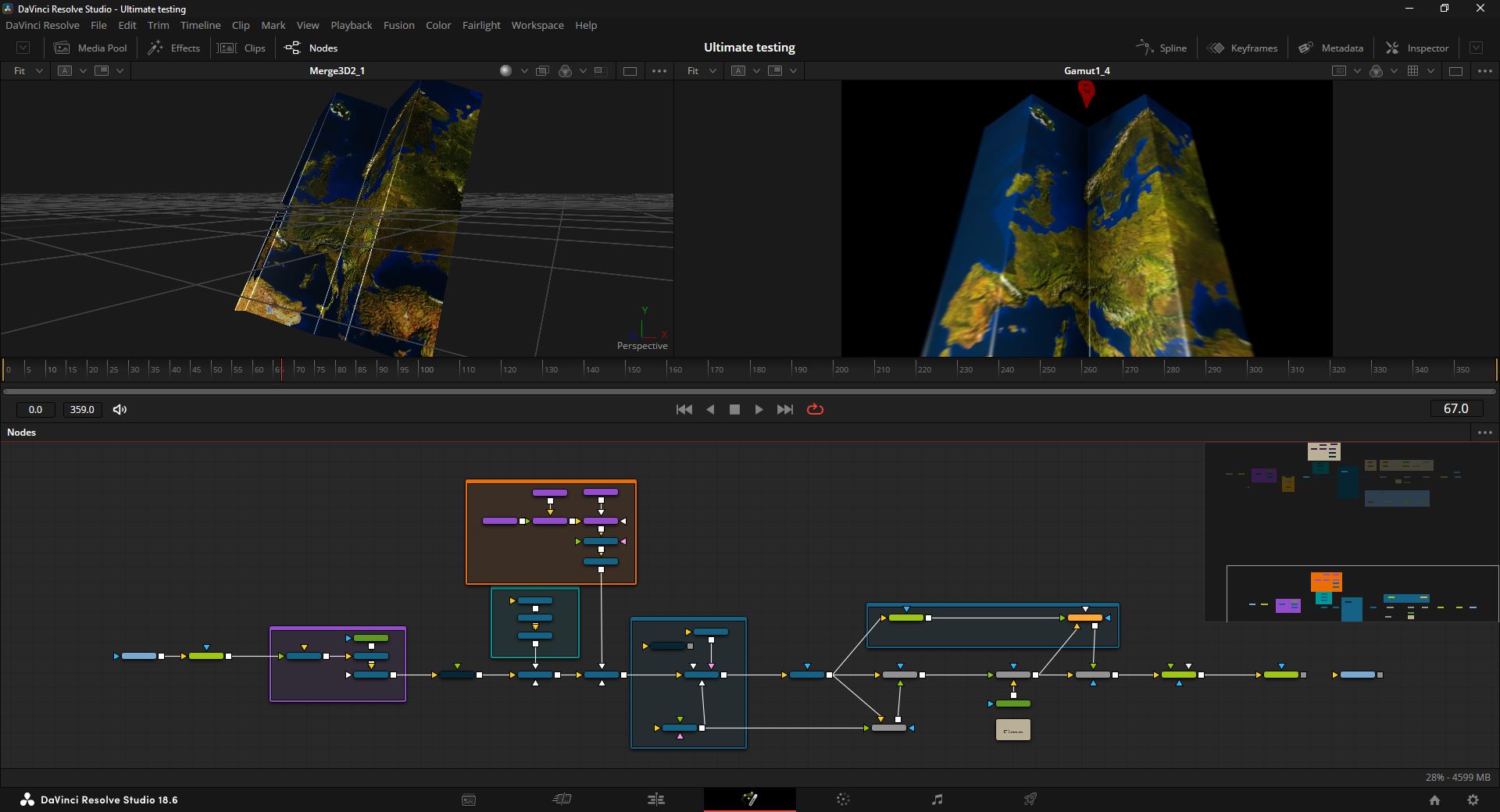Screen dimensions: 1500x812
Task: Click the Stop playback button
Action: (734, 409)
